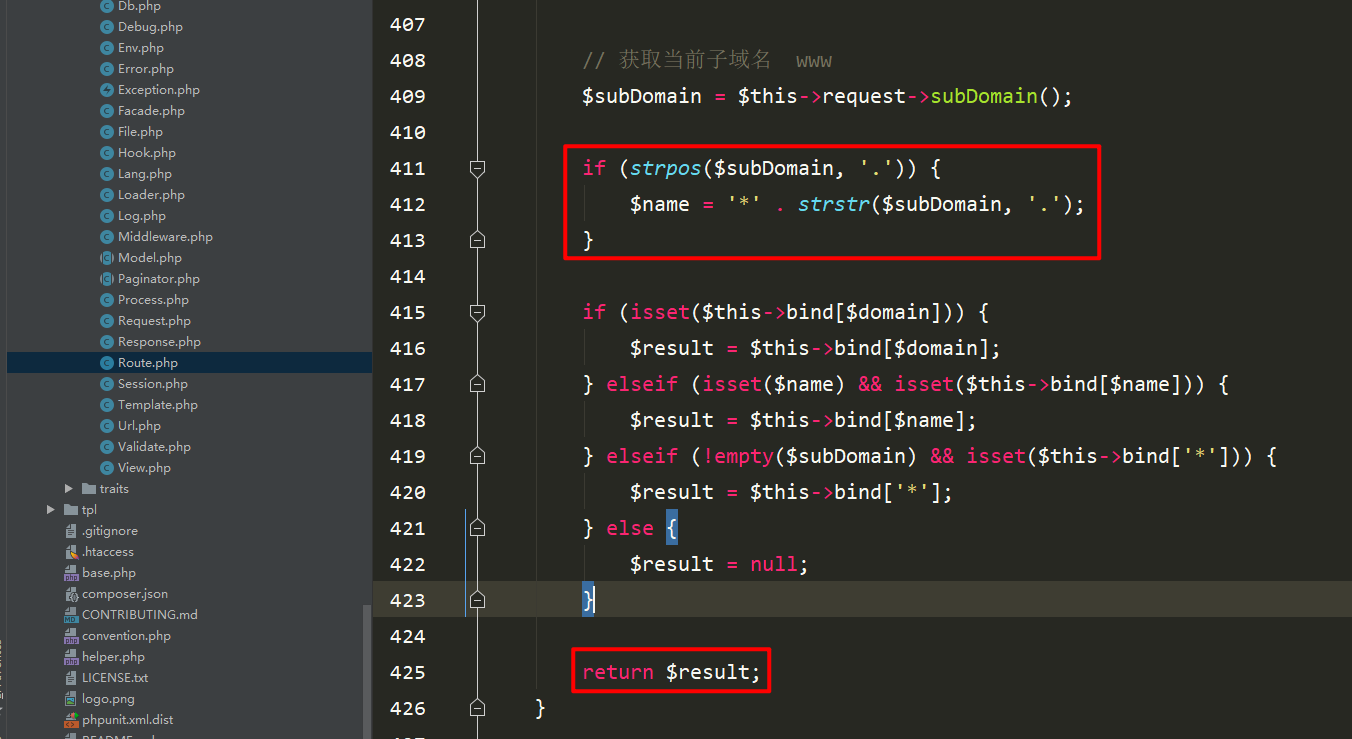
Task: Click the folder icon of tpl
Action: coord(71,510)
